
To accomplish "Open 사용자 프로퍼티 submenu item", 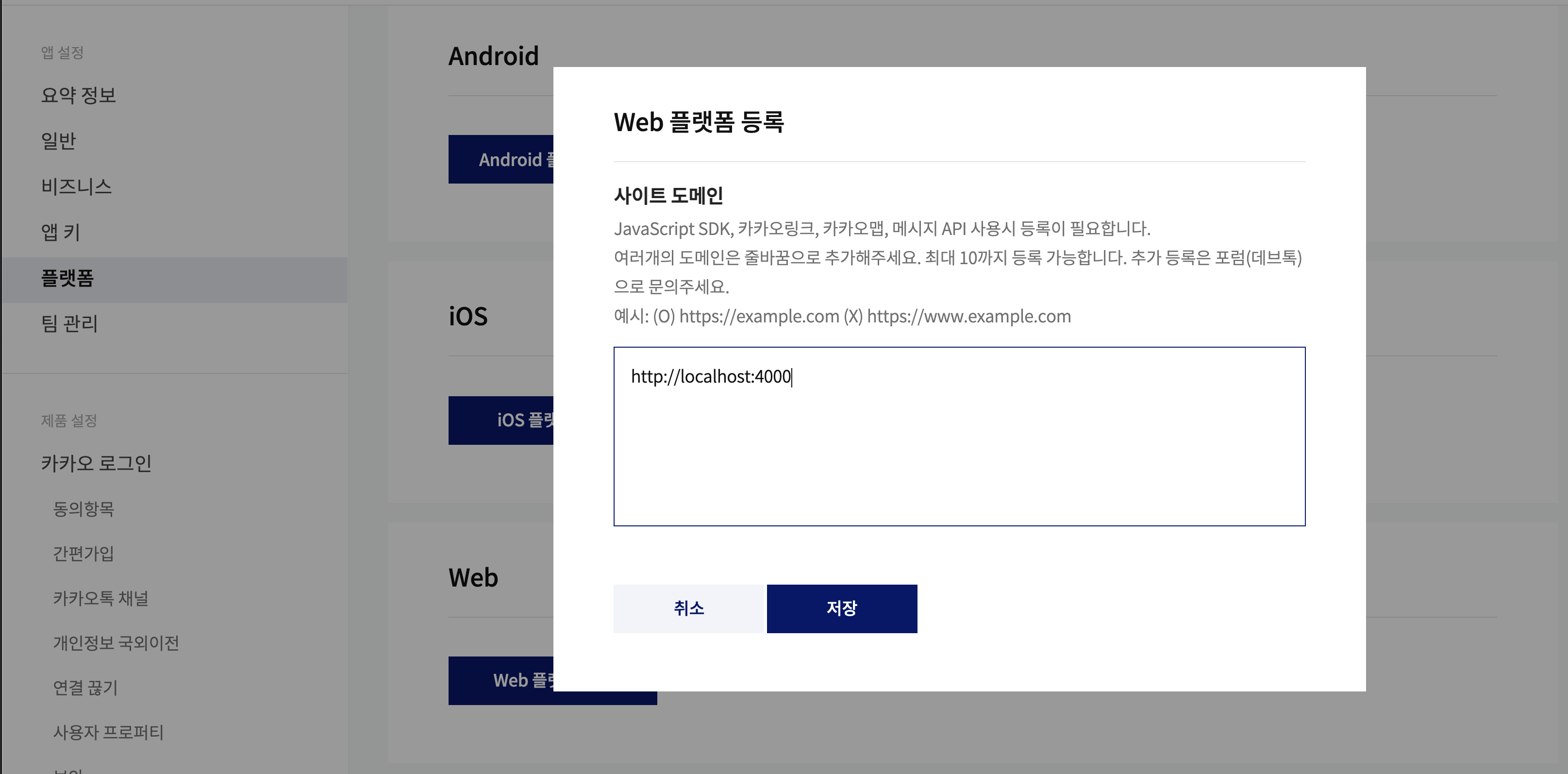I will [108, 733].
